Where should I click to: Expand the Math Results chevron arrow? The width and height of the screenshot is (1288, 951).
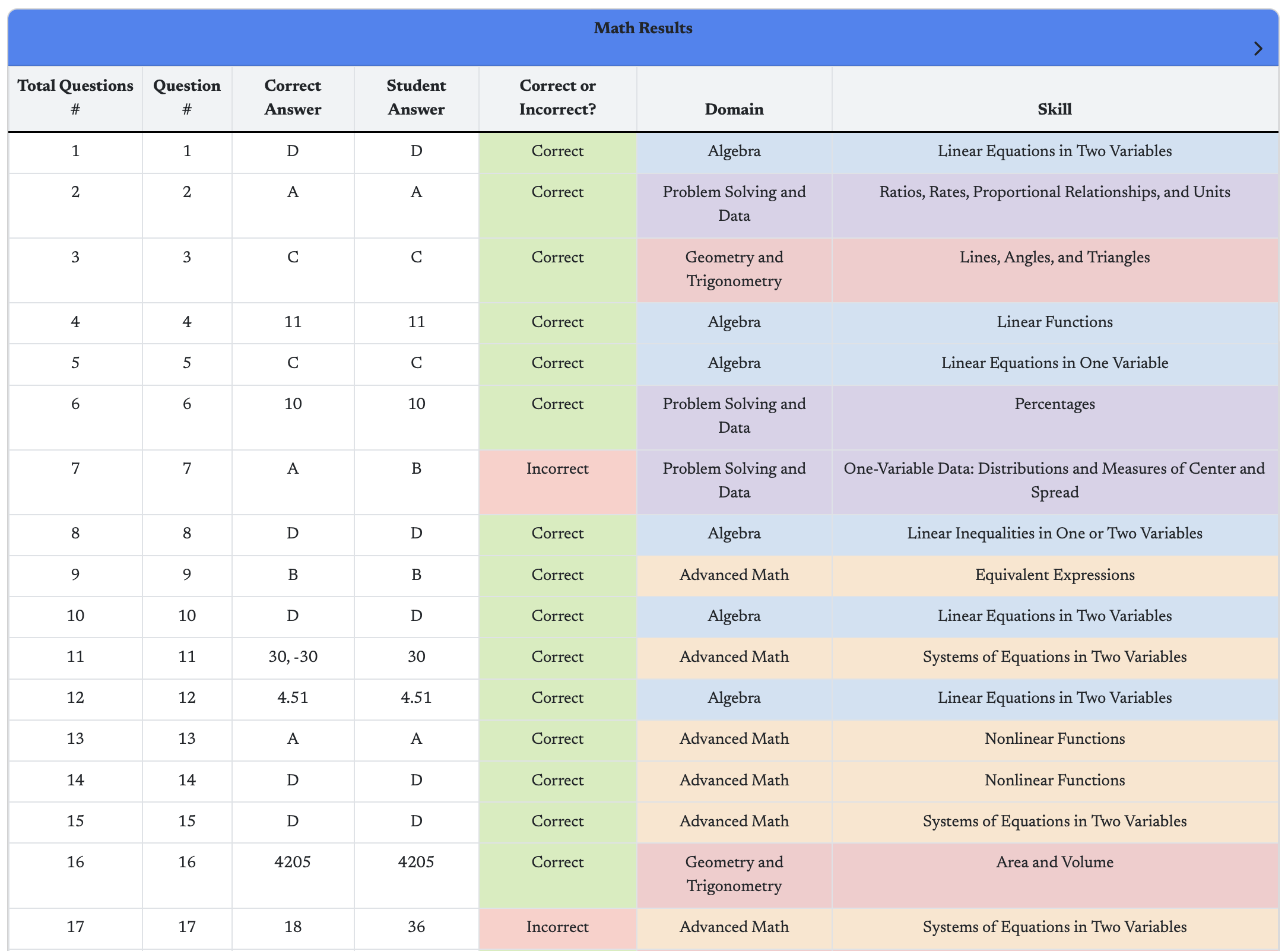[x=1258, y=49]
